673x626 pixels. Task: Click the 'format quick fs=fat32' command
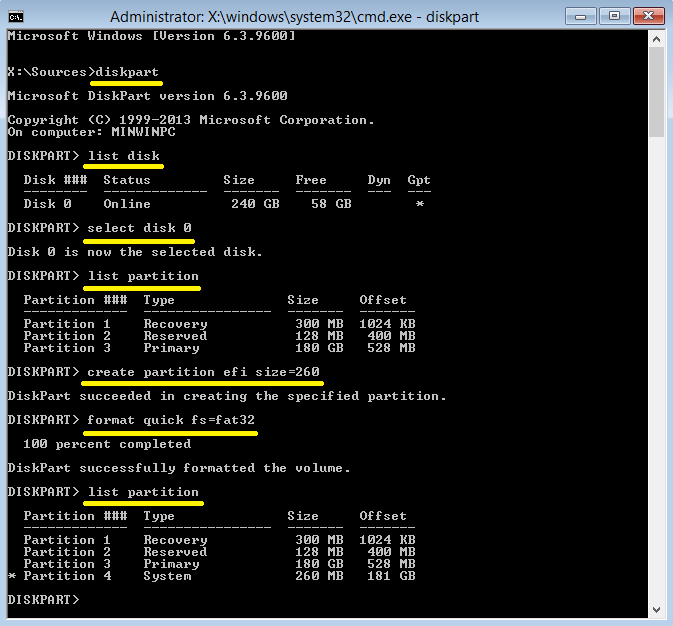(171, 420)
